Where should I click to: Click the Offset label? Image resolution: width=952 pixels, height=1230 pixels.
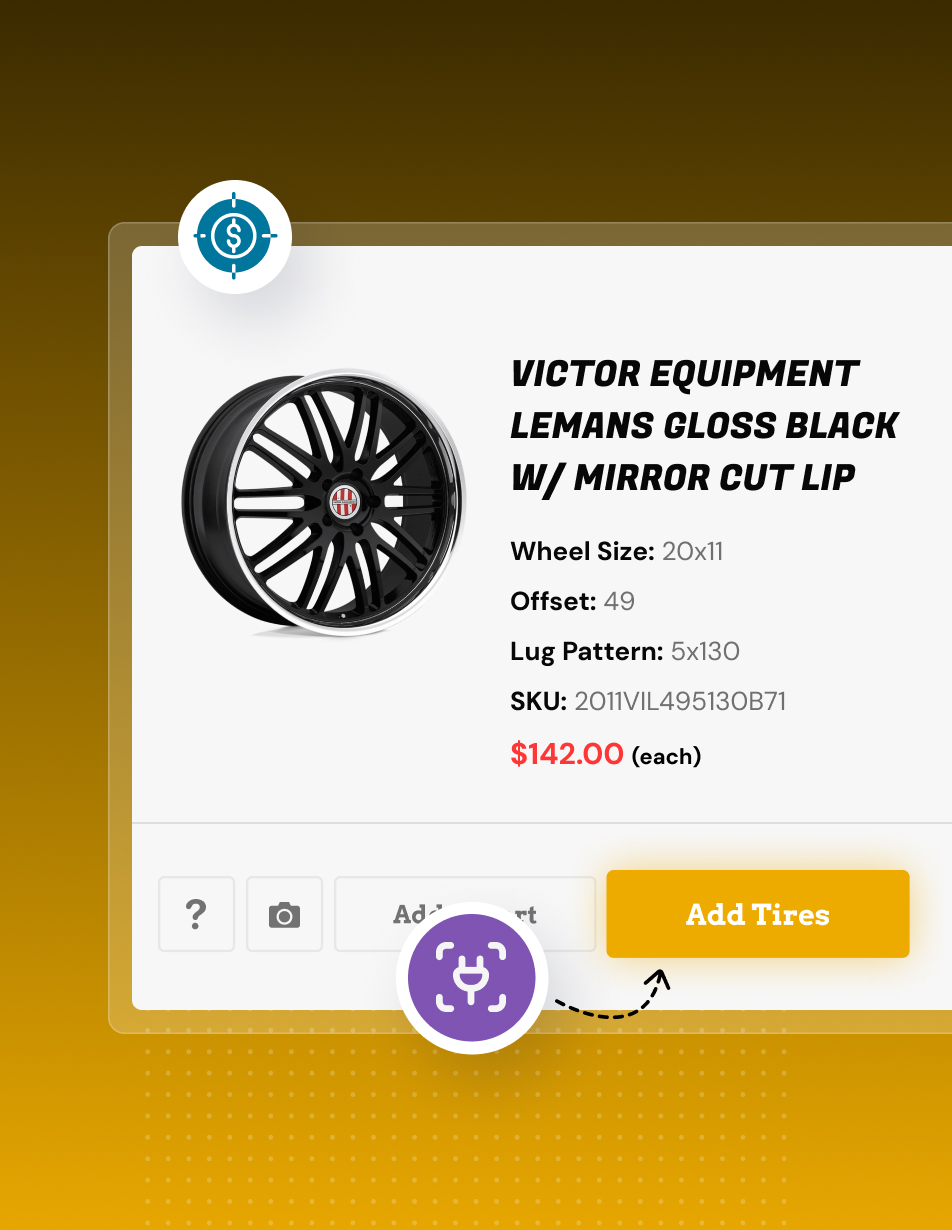pos(553,601)
